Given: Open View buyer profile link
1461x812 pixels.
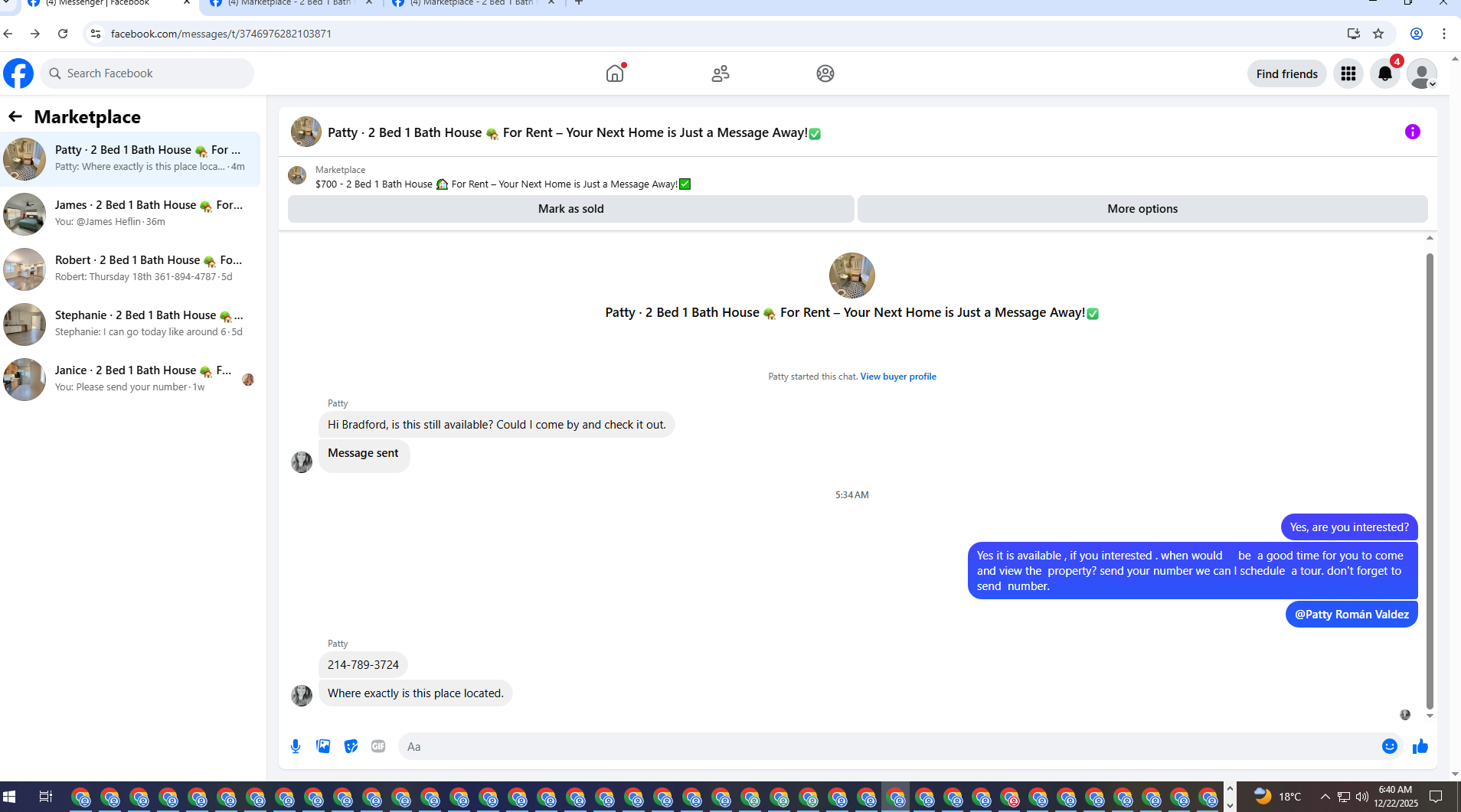Looking at the screenshot, I should pyautogui.click(x=898, y=377).
